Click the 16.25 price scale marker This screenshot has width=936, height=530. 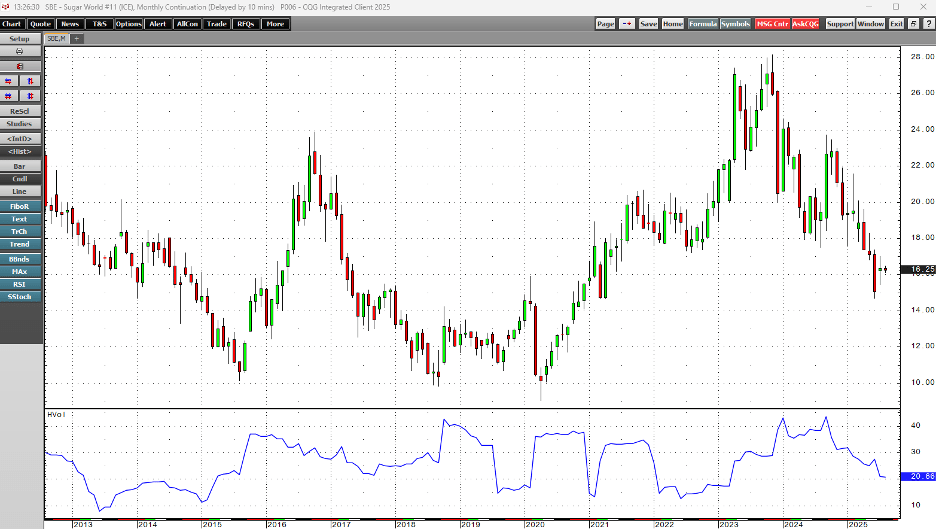click(x=919, y=270)
